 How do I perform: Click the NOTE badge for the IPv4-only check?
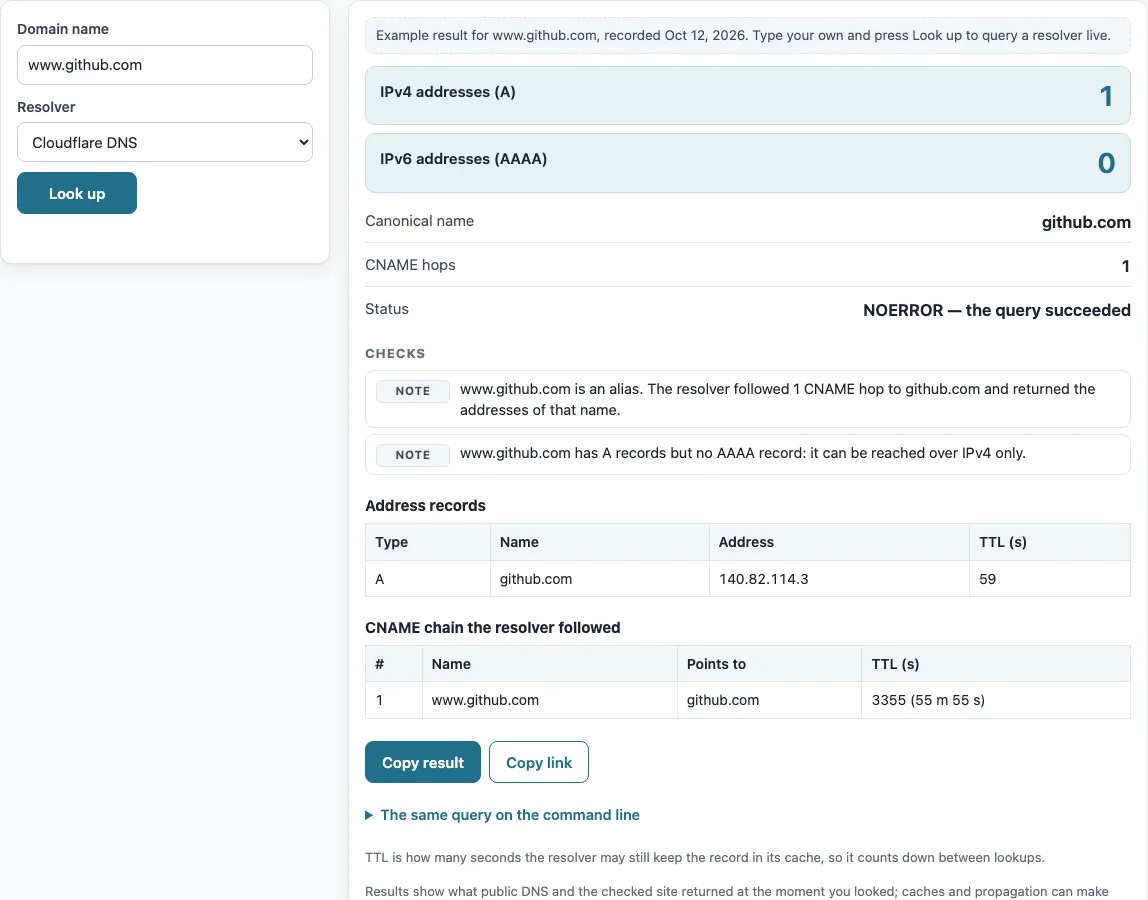click(413, 455)
